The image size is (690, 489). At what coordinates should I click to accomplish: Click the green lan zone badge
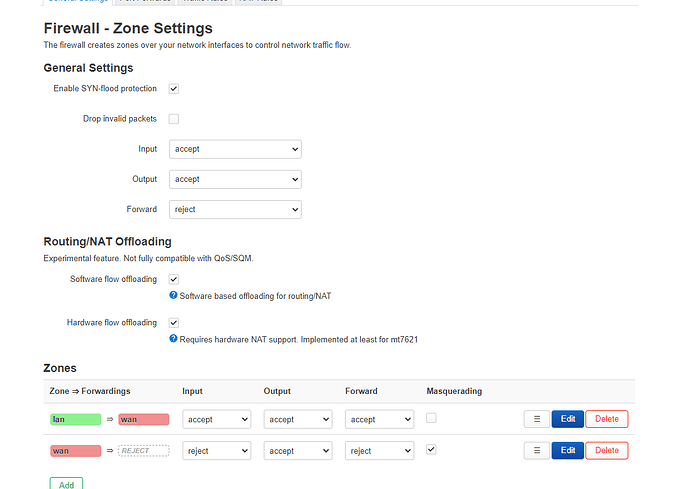coord(76,419)
